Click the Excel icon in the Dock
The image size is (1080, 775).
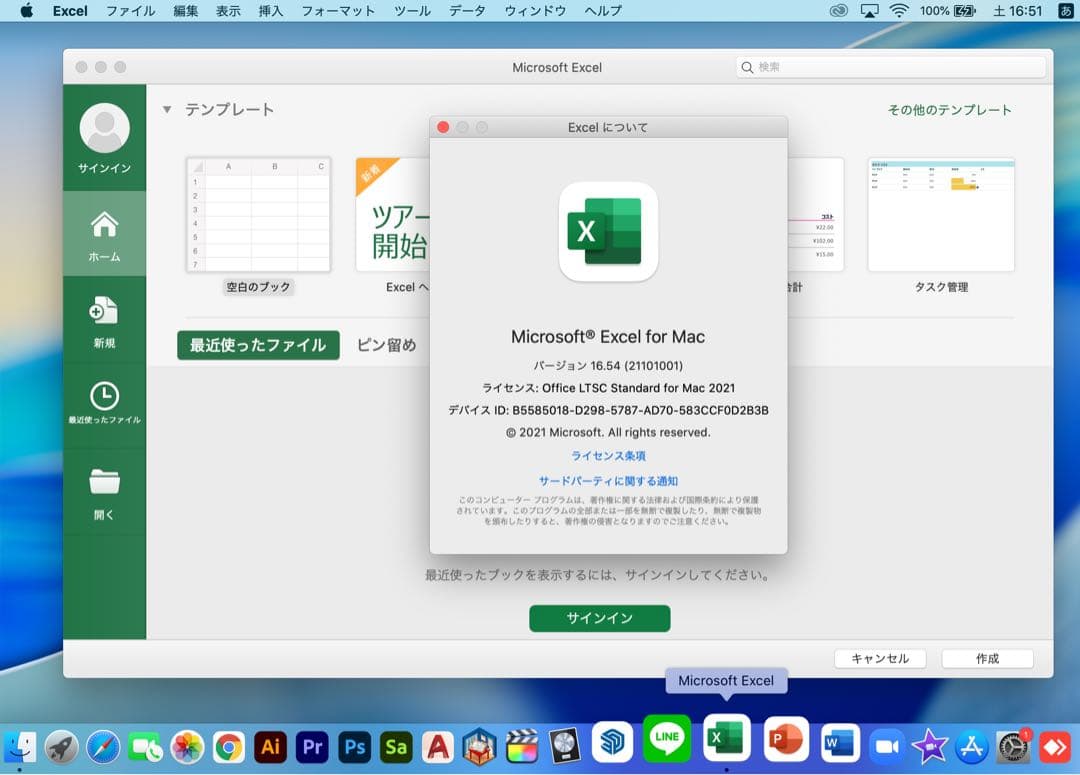point(726,740)
